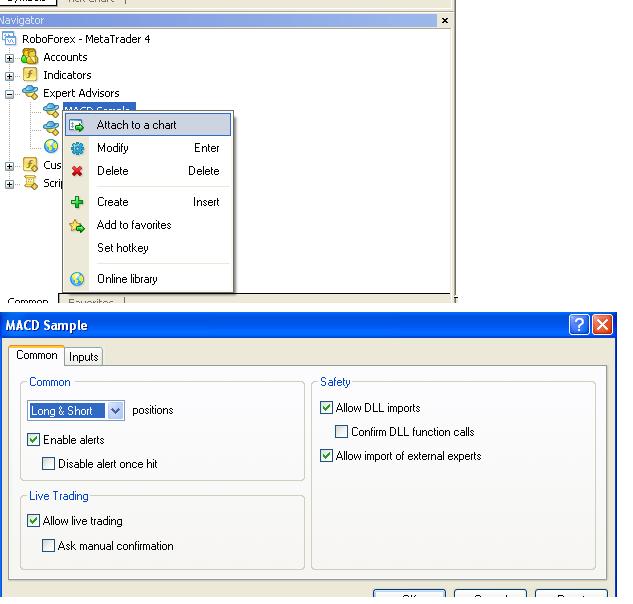Select Set hotkey from context menu

122,248
